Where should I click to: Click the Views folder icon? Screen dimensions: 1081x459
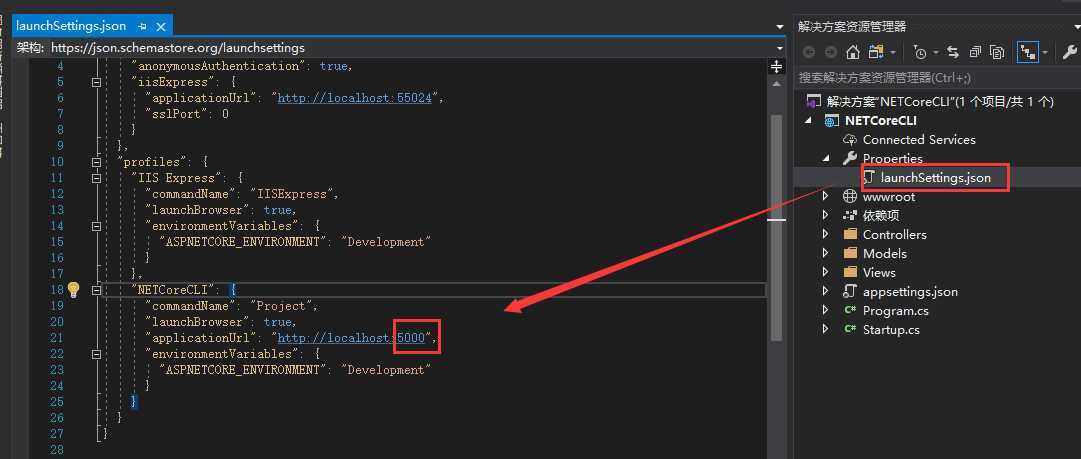pos(850,272)
